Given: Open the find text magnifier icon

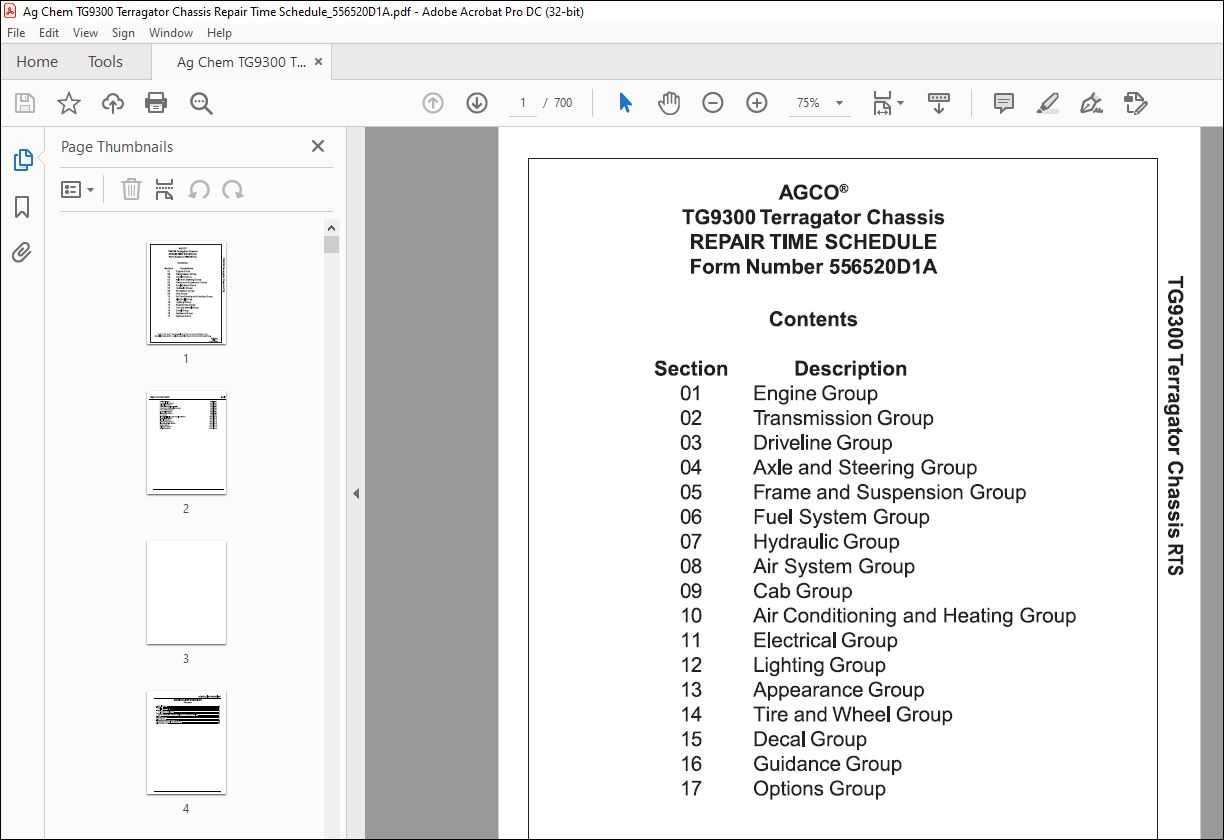Looking at the screenshot, I should (x=201, y=103).
